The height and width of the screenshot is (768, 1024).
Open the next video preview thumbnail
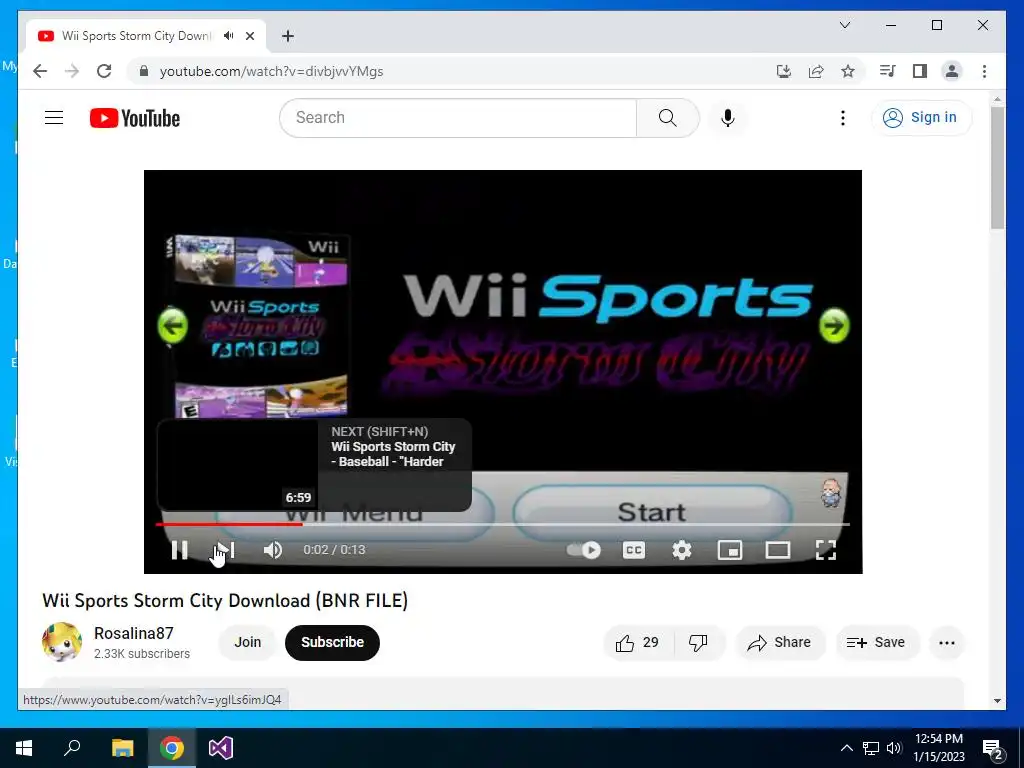[x=237, y=464]
